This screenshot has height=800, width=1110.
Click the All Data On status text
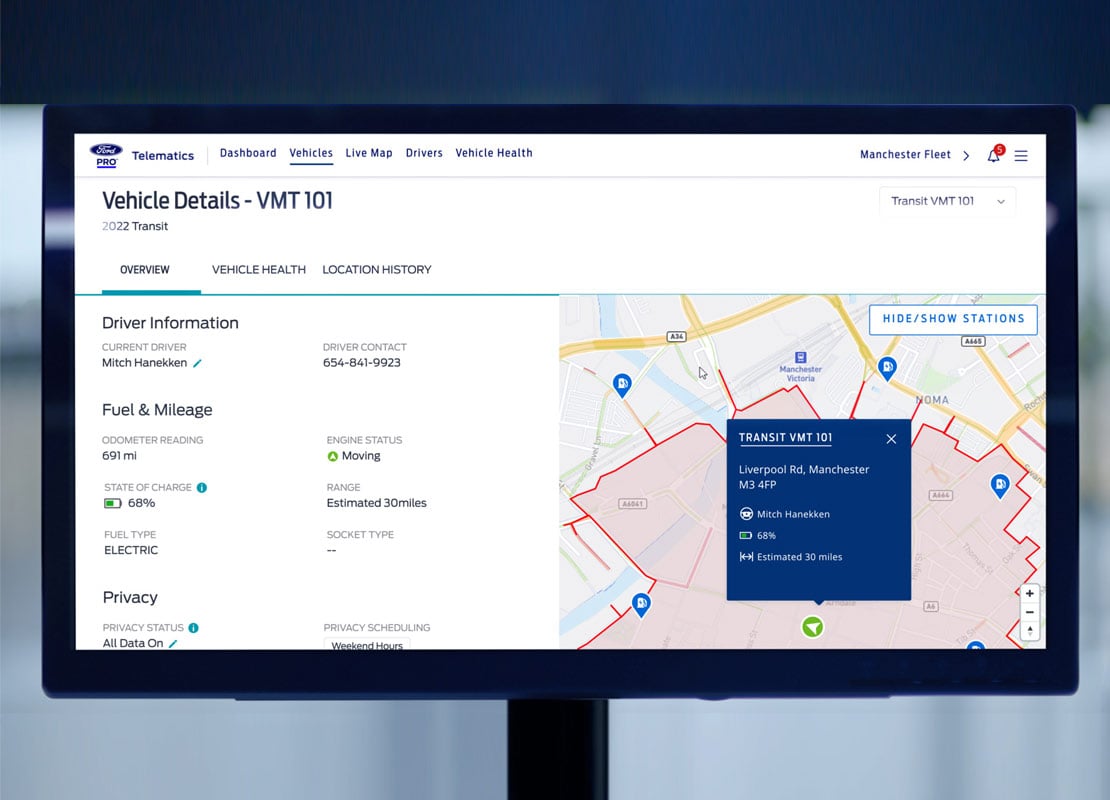[x=133, y=644]
